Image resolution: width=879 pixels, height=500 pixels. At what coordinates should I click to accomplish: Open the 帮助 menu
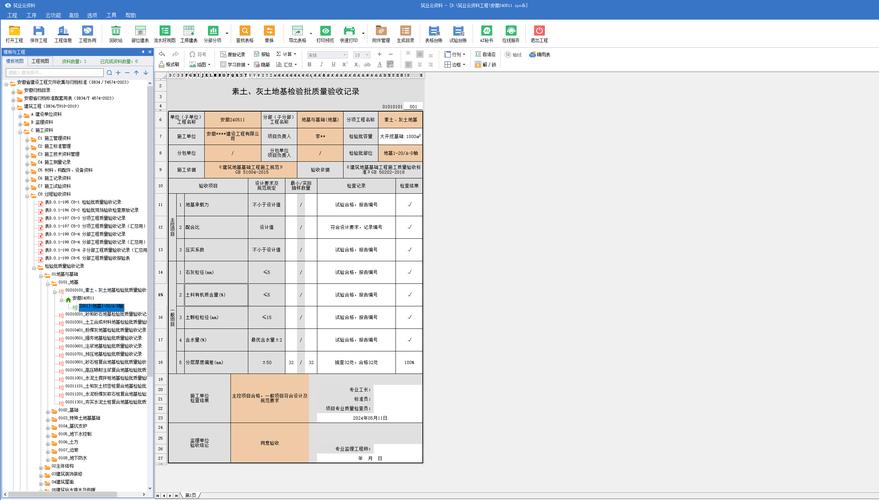point(131,15)
